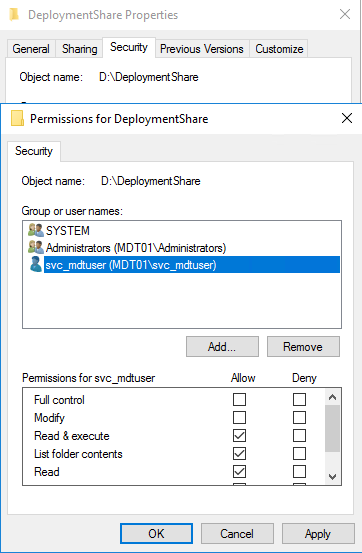Click the Administrators group icon
The image size is (362, 553).
pyautogui.click(x=36, y=247)
